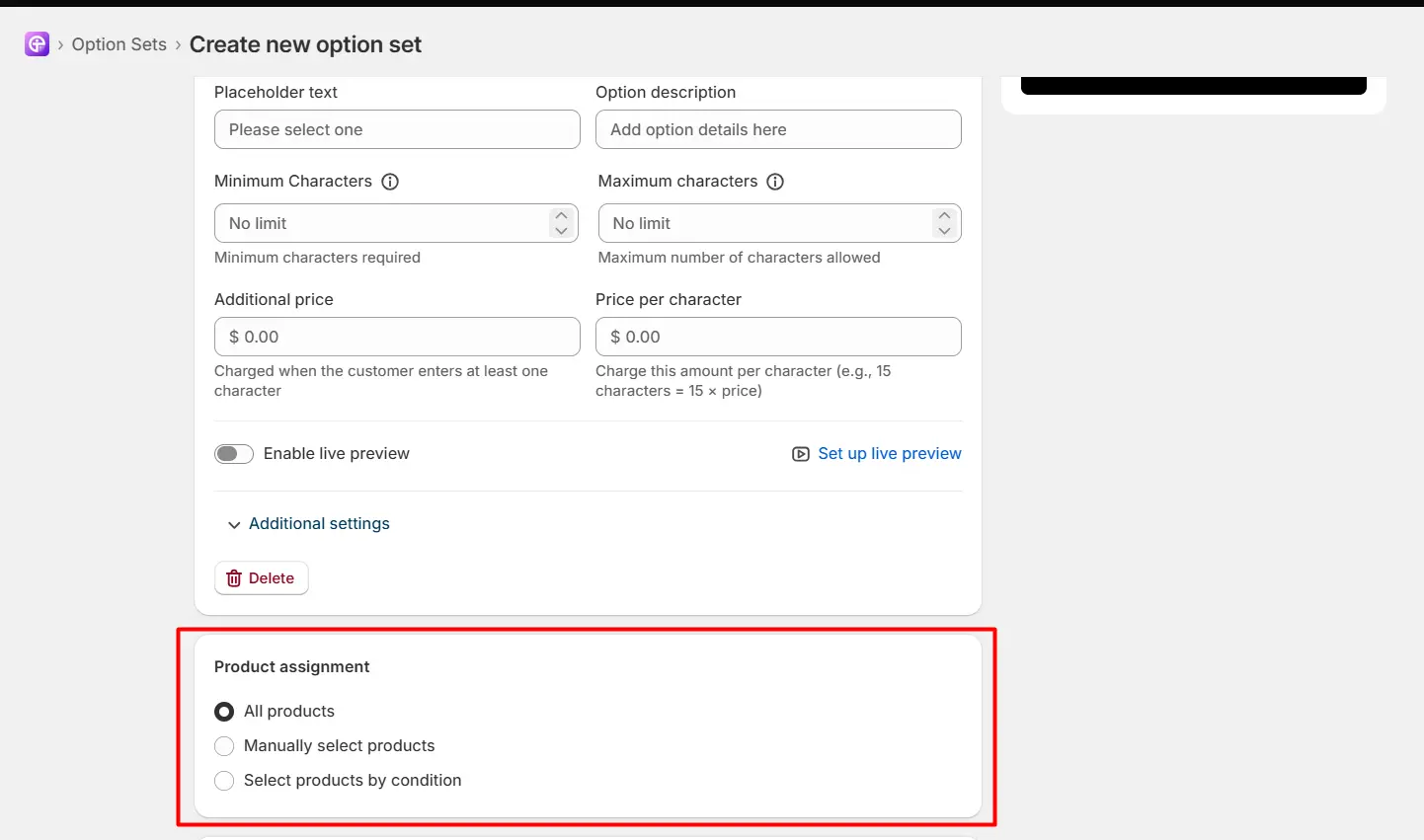Increase Maximum characters with up arrow
Screen dimensions: 1424x840
[944, 215]
